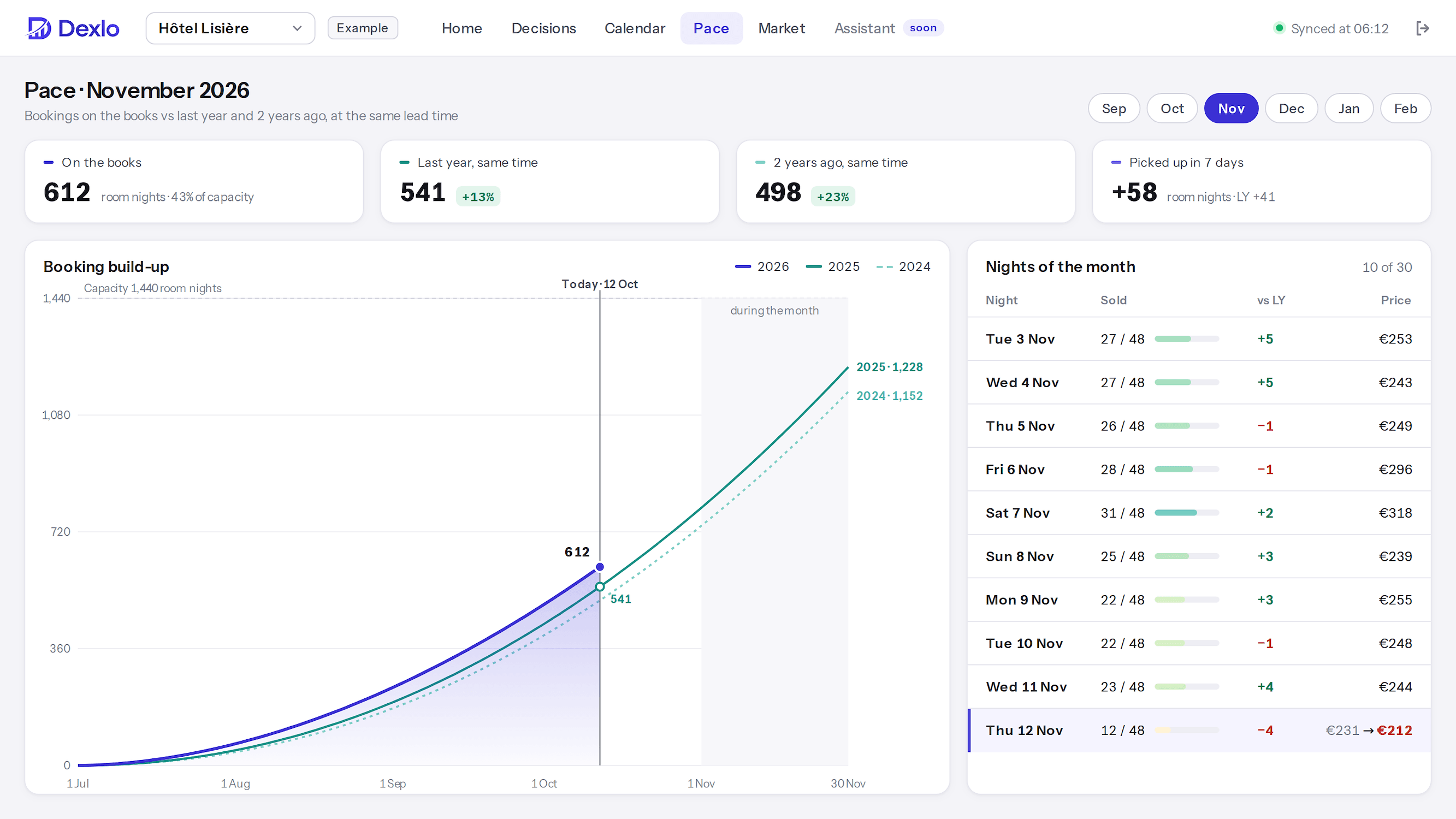Click the Thu 12 Nov occupancy bar
The width and height of the screenshot is (1456, 819).
click(1186, 730)
